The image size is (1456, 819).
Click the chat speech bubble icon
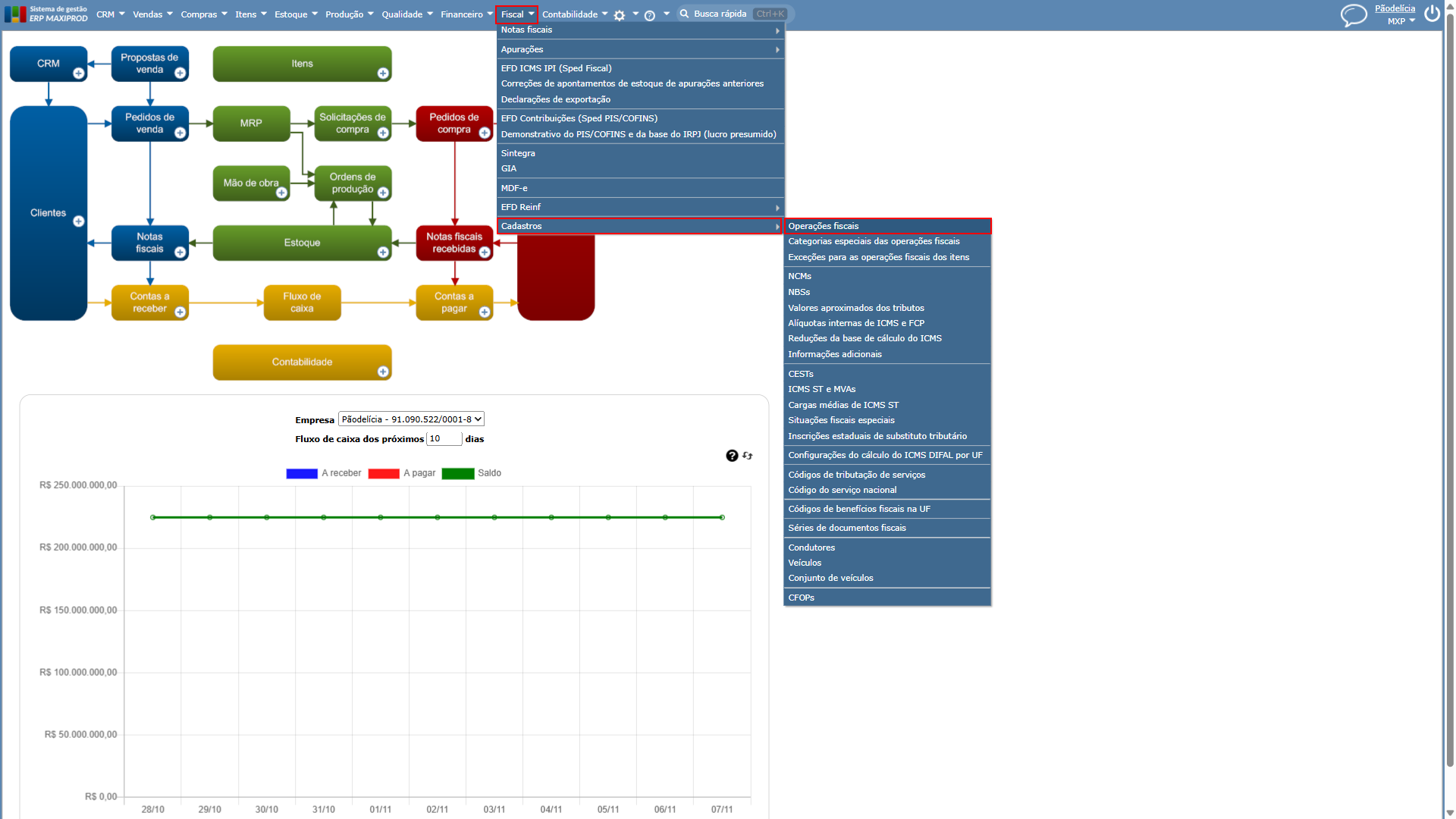click(x=1354, y=15)
